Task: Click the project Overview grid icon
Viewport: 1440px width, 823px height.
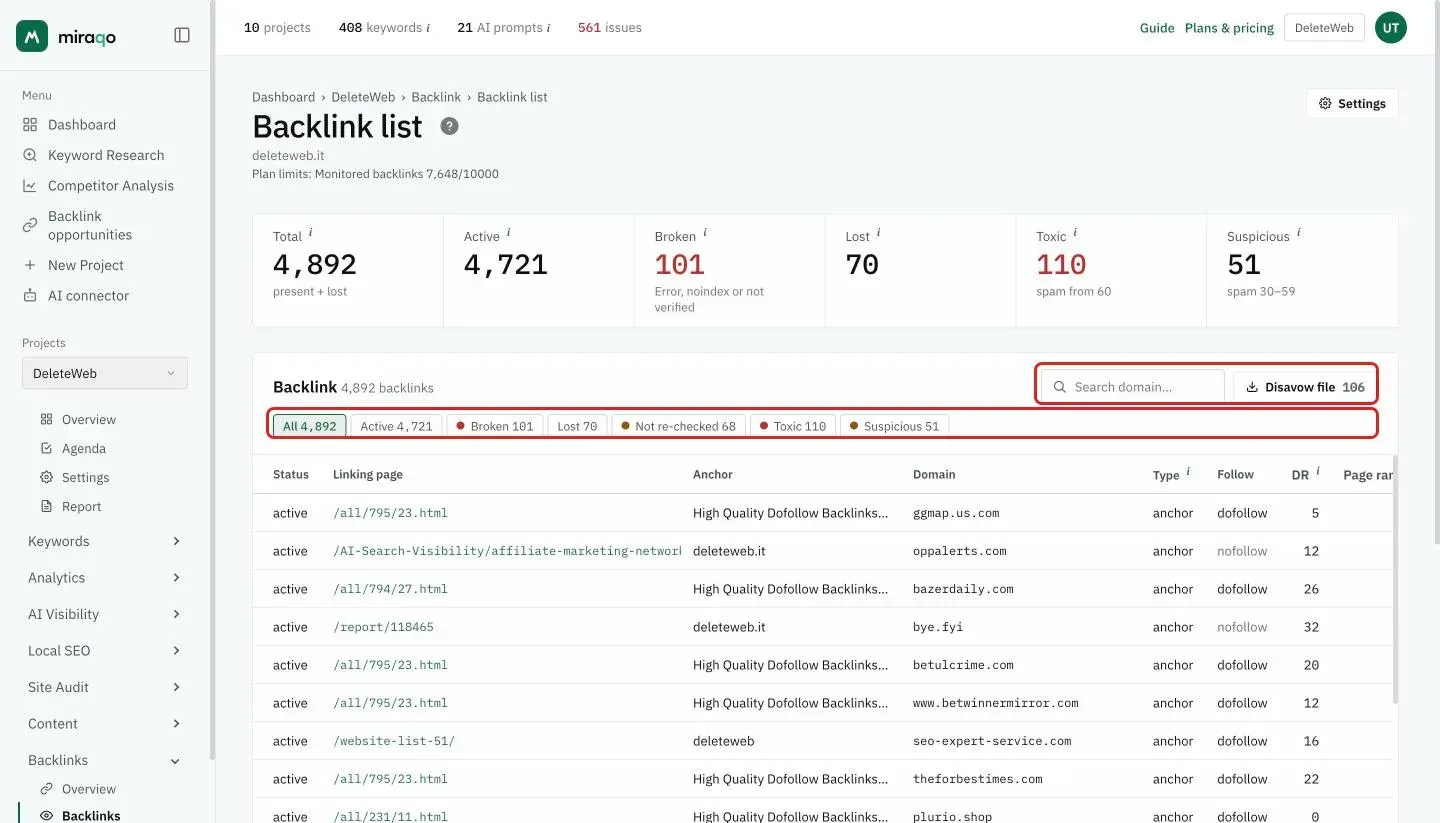Action: 46,419
